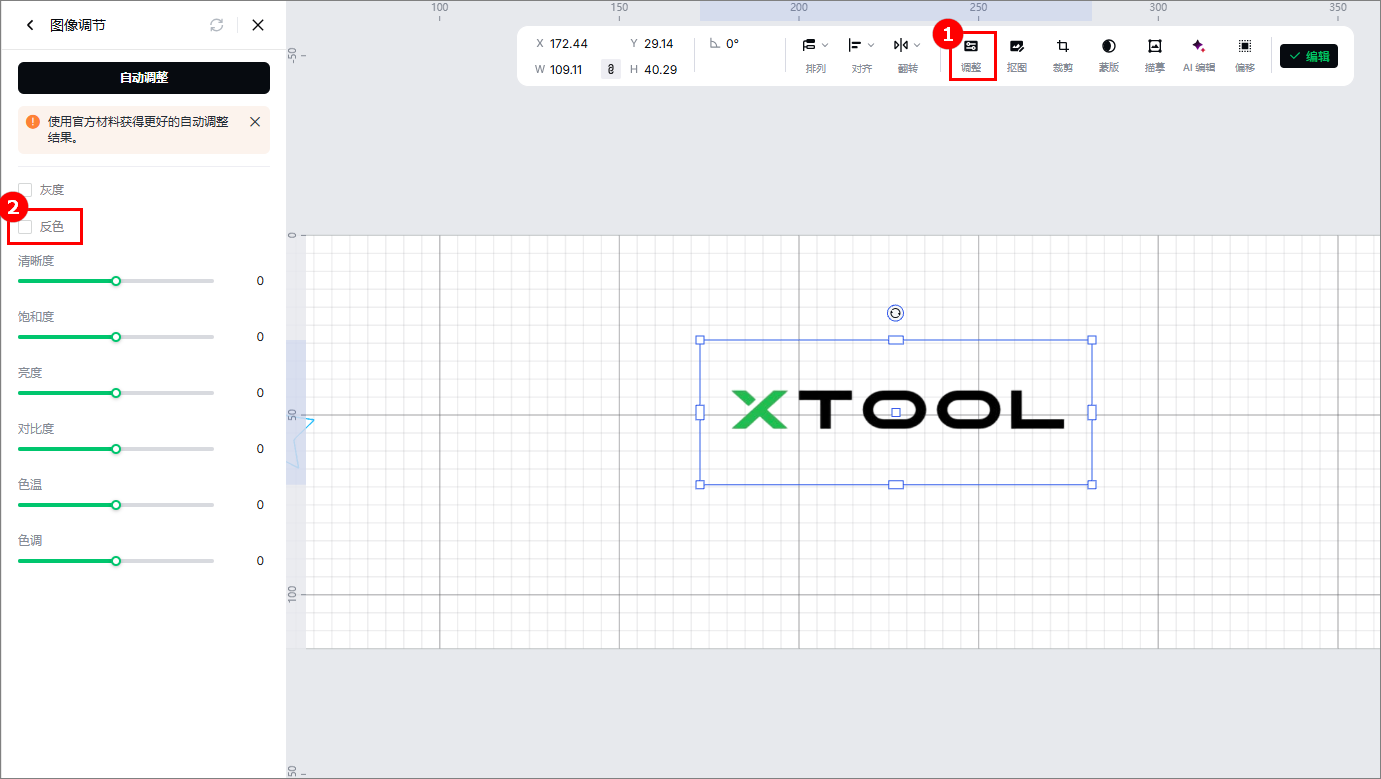The width and height of the screenshot is (1381, 779).
Task: Click the X position input field
Action: point(569,44)
